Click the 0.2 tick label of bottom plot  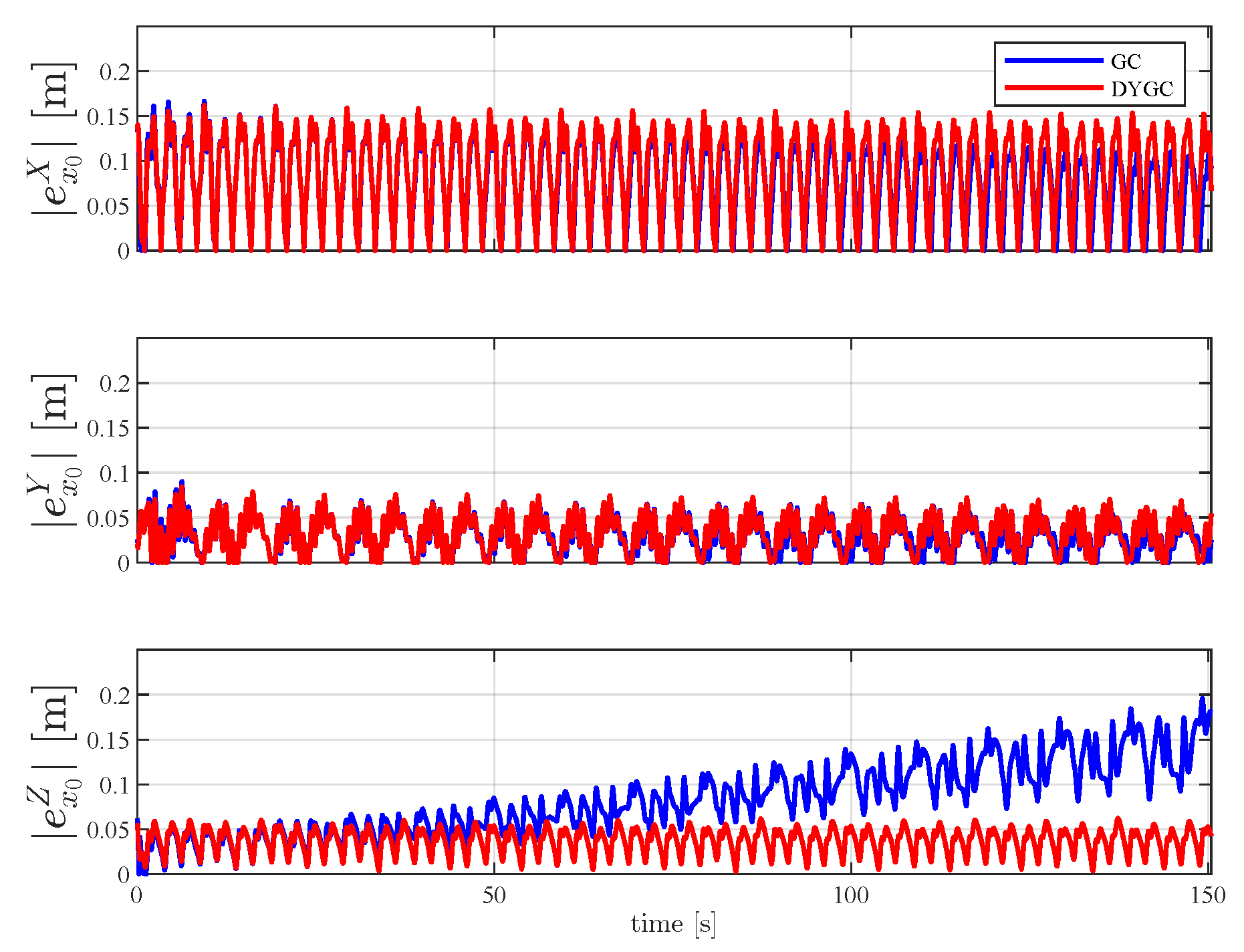pyautogui.click(x=115, y=695)
